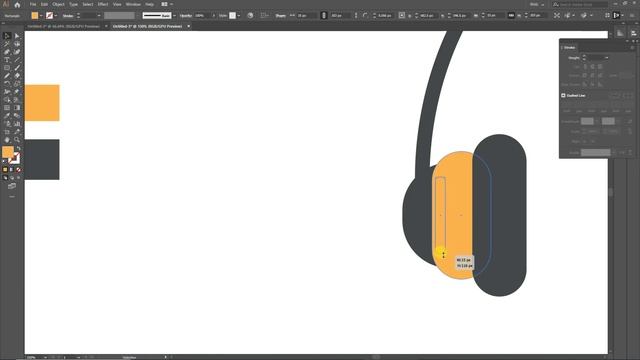The height and width of the screenshot is (360, 640).
Task: Open the View menu
Action: (117, 4)
